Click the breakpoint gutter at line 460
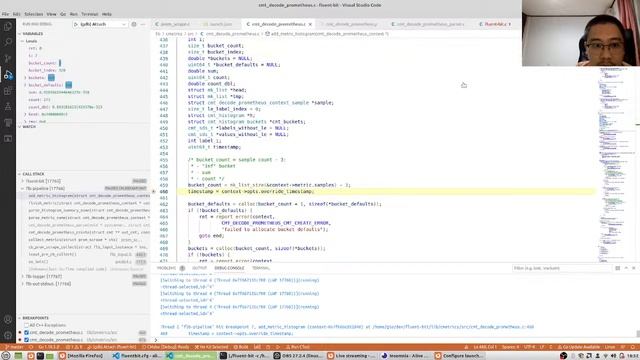Viewport: 640px width, 360px height. [x=154, y=191]
